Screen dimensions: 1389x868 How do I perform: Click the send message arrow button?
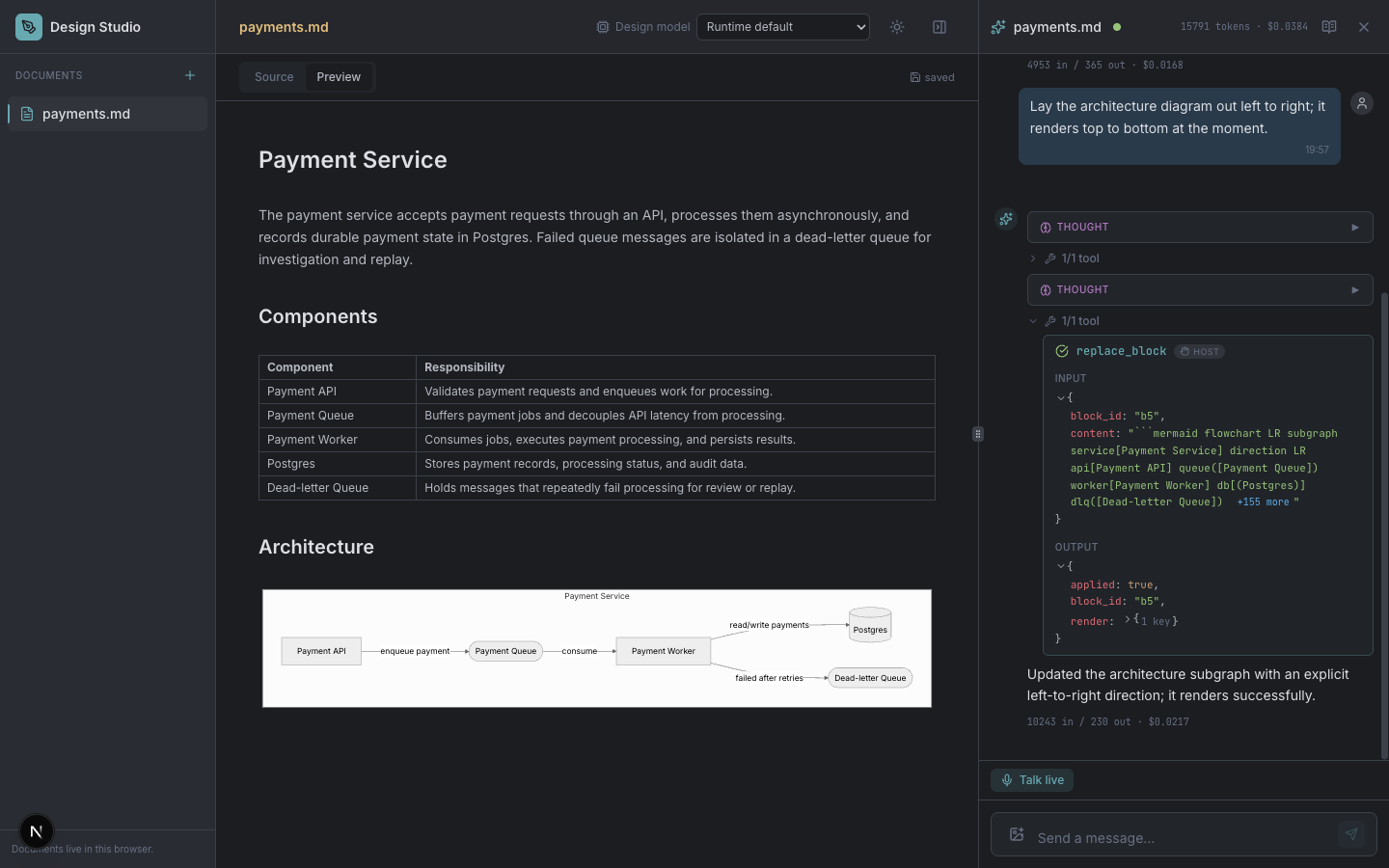pos(1351,834)
